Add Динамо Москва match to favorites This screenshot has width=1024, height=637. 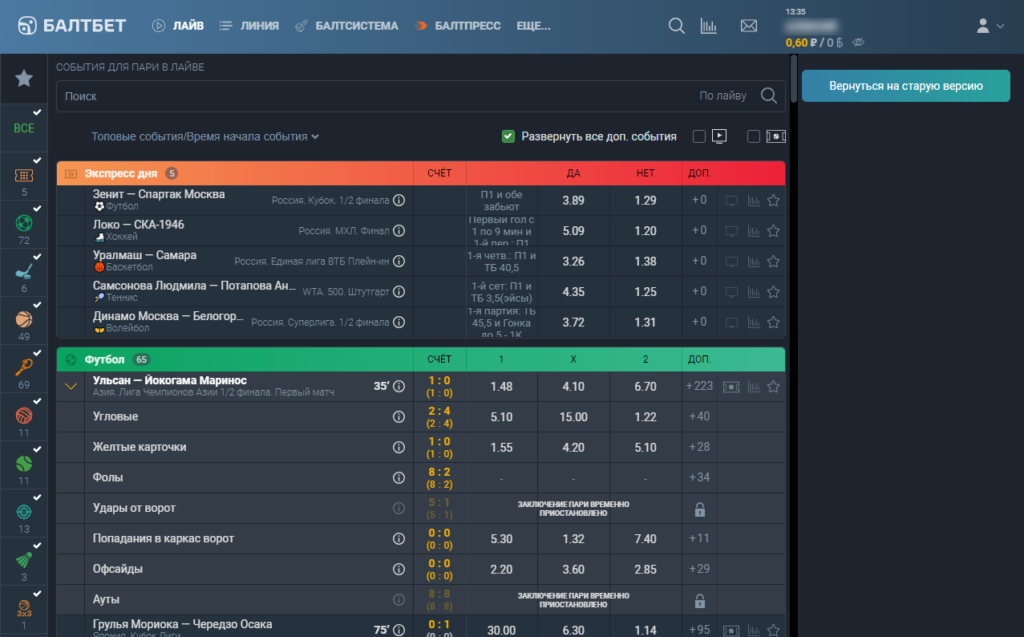point(773,322)
